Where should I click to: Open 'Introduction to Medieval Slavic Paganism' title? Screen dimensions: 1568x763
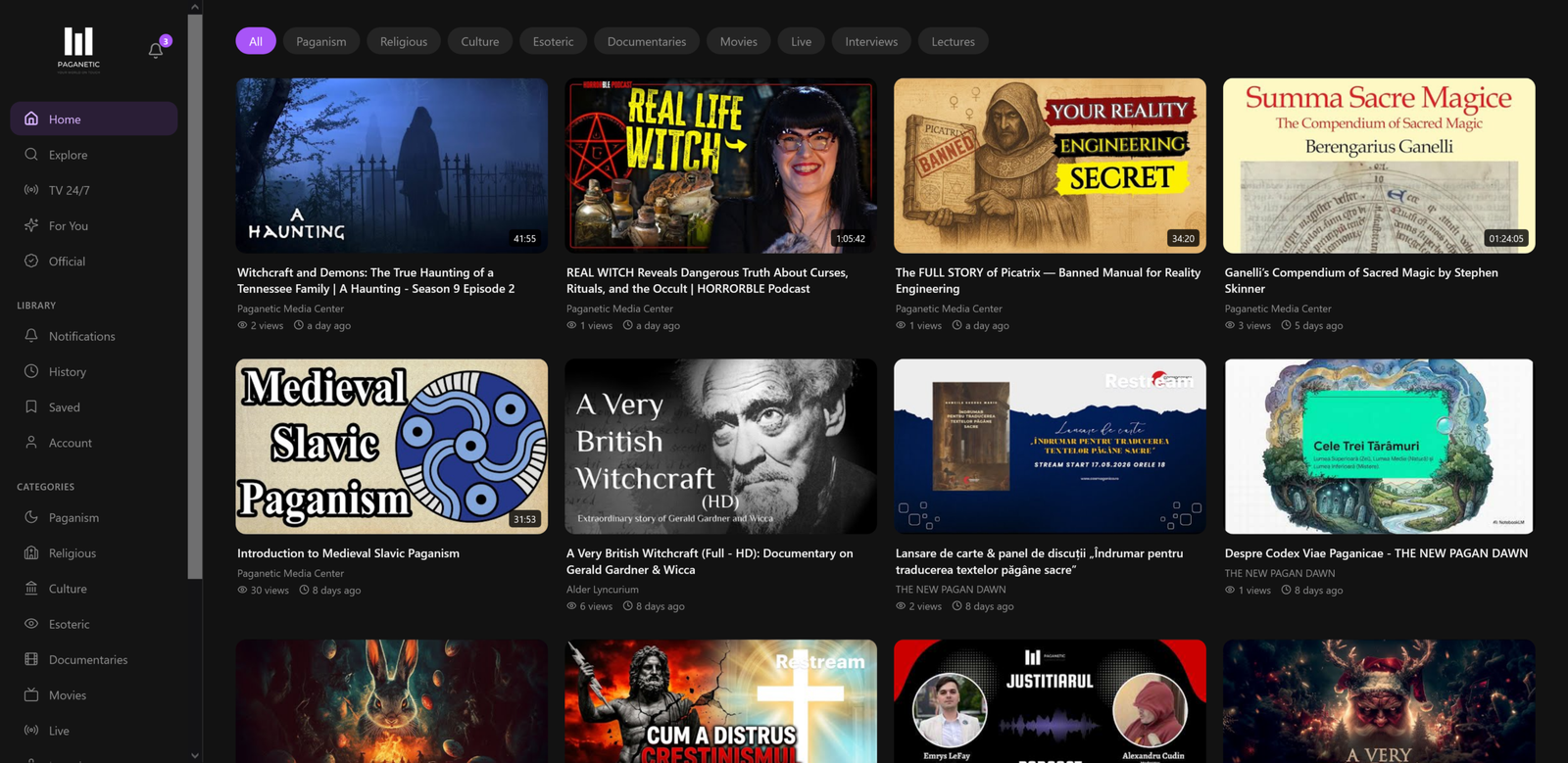[x=348, y=553]
